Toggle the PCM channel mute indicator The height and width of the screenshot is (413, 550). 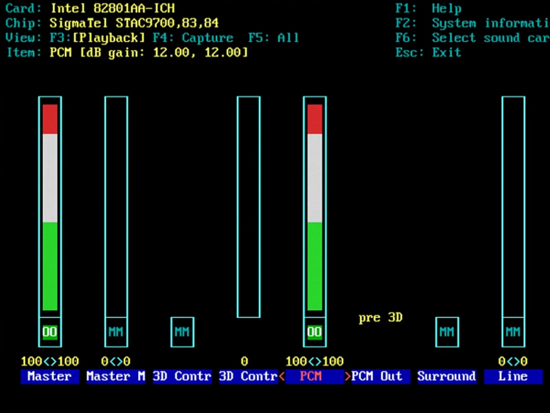(x=315, y=332)
